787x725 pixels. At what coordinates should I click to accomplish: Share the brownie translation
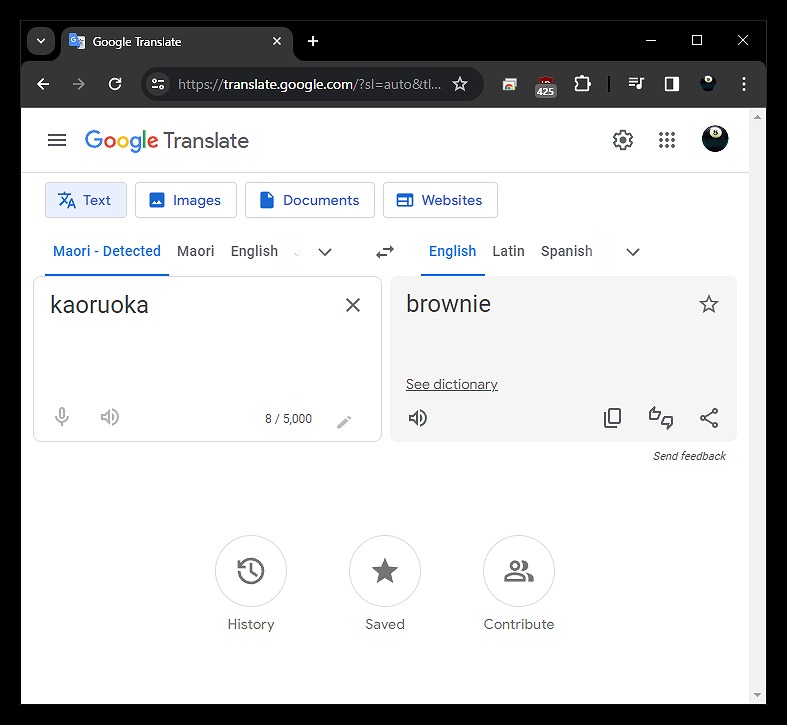[709, 418]
